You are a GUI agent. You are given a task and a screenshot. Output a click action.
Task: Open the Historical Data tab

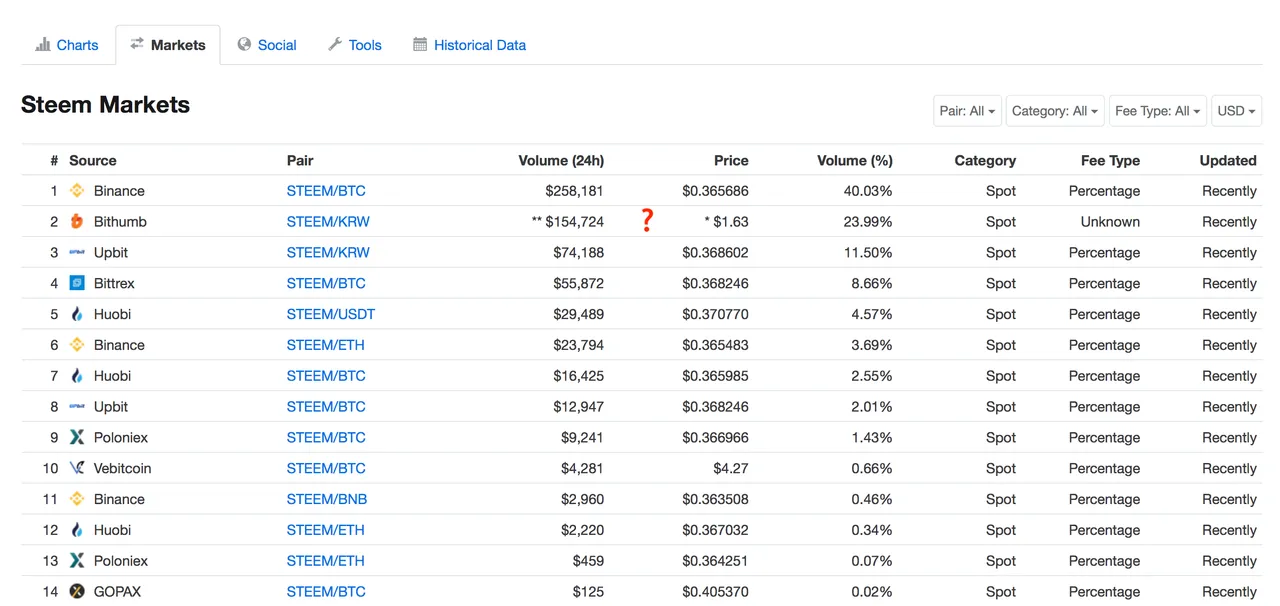click(x=469, y=45)
